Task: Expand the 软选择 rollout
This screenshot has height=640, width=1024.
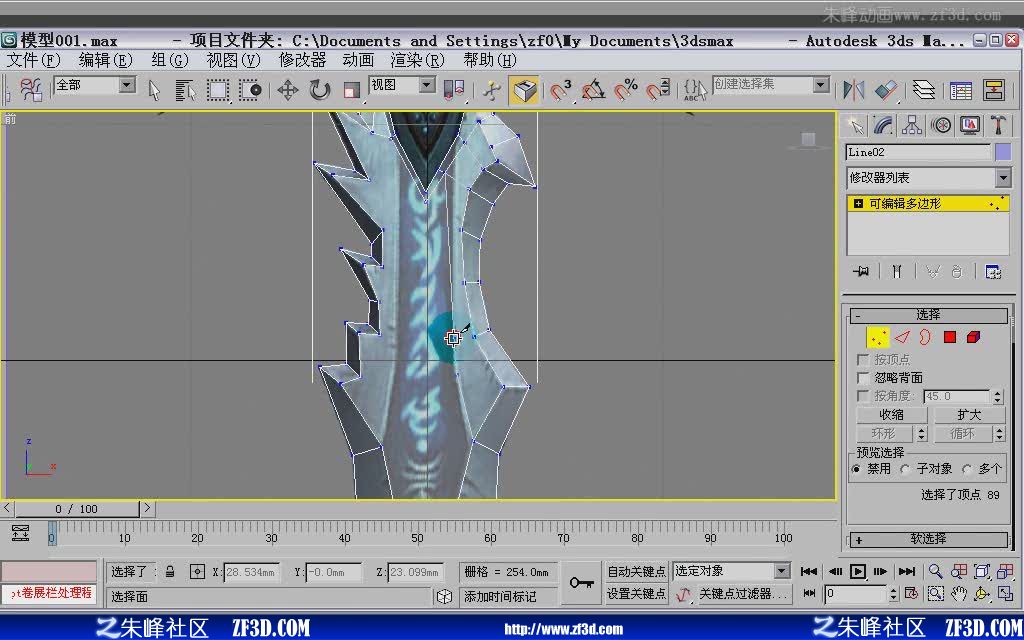Action: tap(927, 539)
